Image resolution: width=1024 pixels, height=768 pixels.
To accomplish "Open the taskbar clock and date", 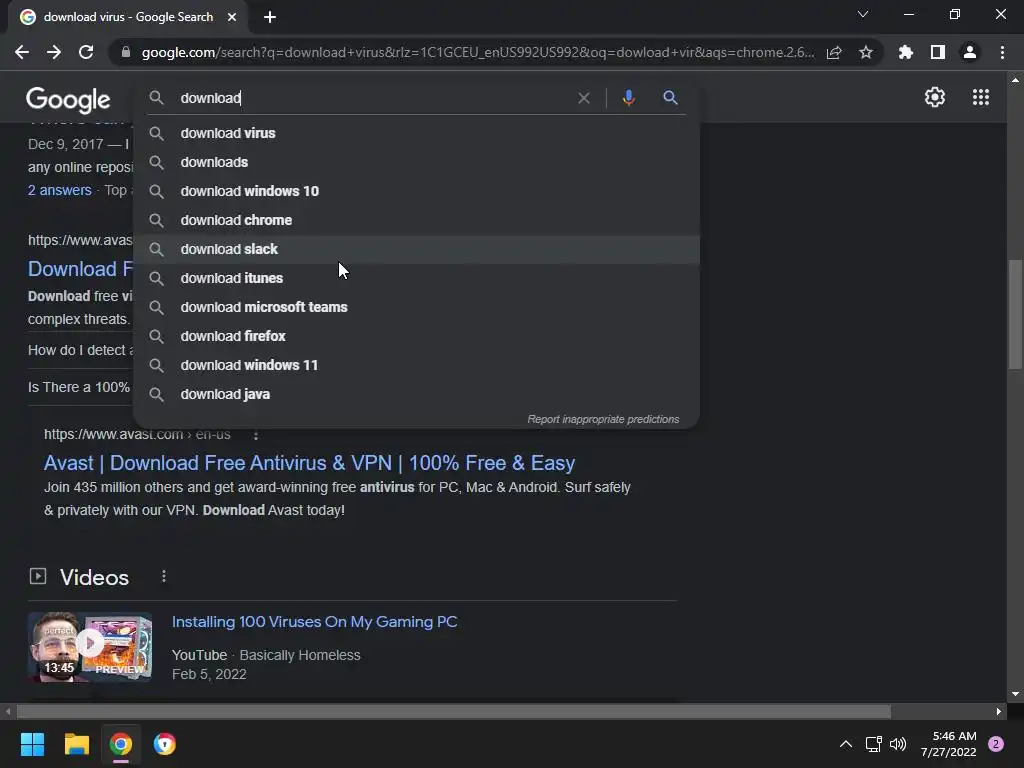I will point(948,744).
